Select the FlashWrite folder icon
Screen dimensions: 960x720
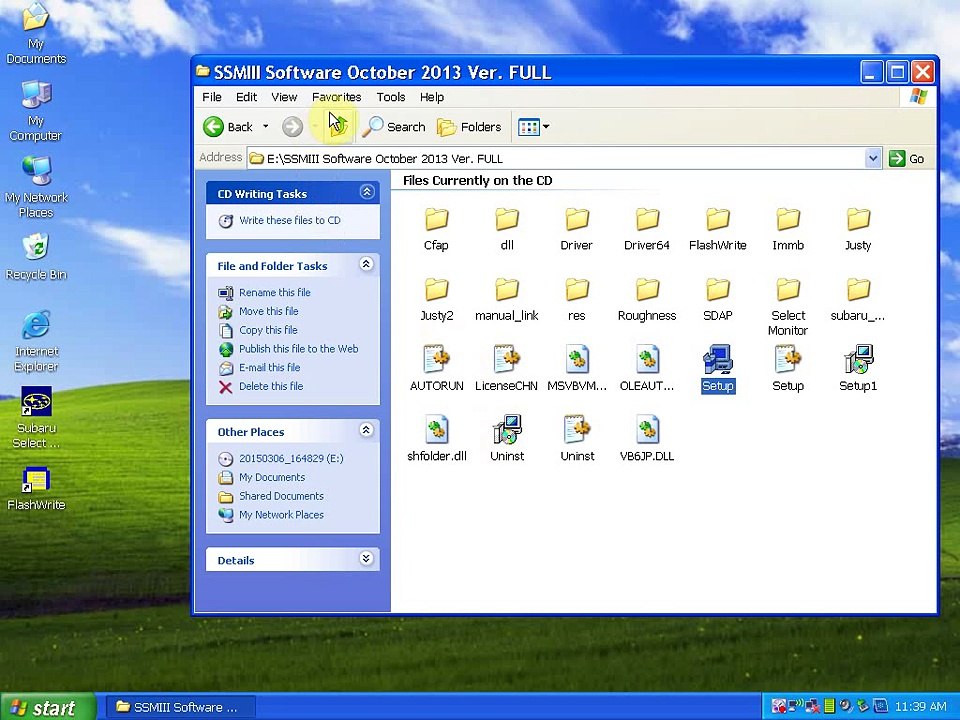[717, 220]
